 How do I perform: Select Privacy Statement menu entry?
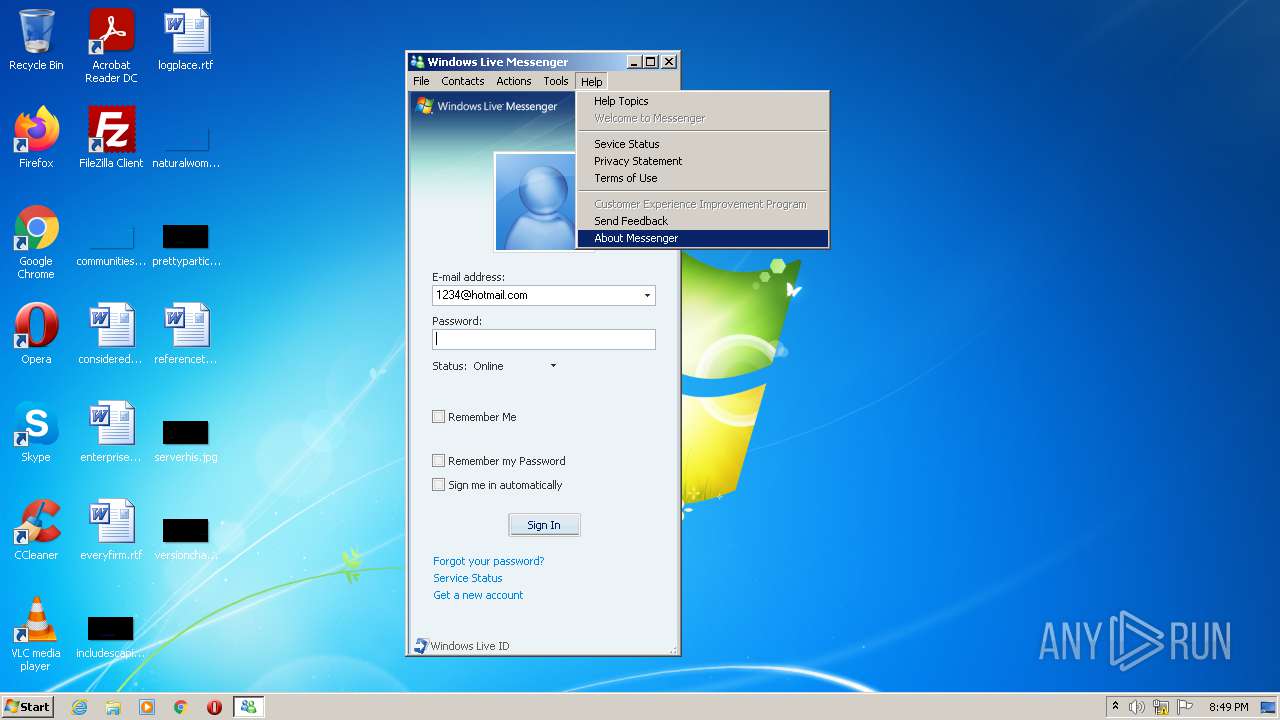tap(703, 161)
